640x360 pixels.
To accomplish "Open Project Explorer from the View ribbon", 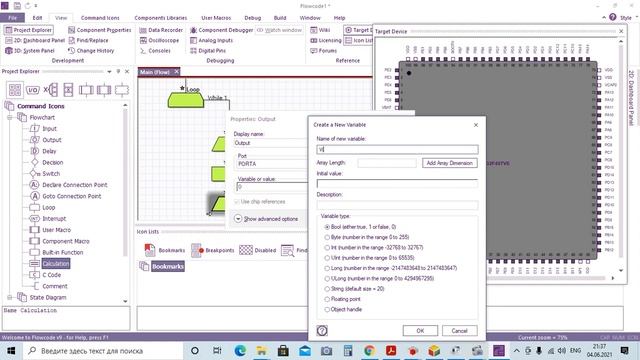I will (x=29, y=30).
